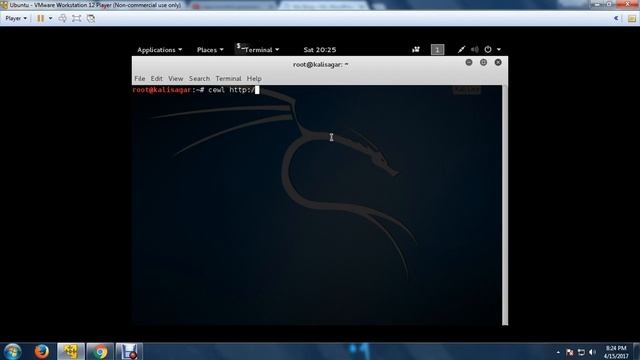Open the Windows Start menu
640x360 pixels.
coord(12,351)
